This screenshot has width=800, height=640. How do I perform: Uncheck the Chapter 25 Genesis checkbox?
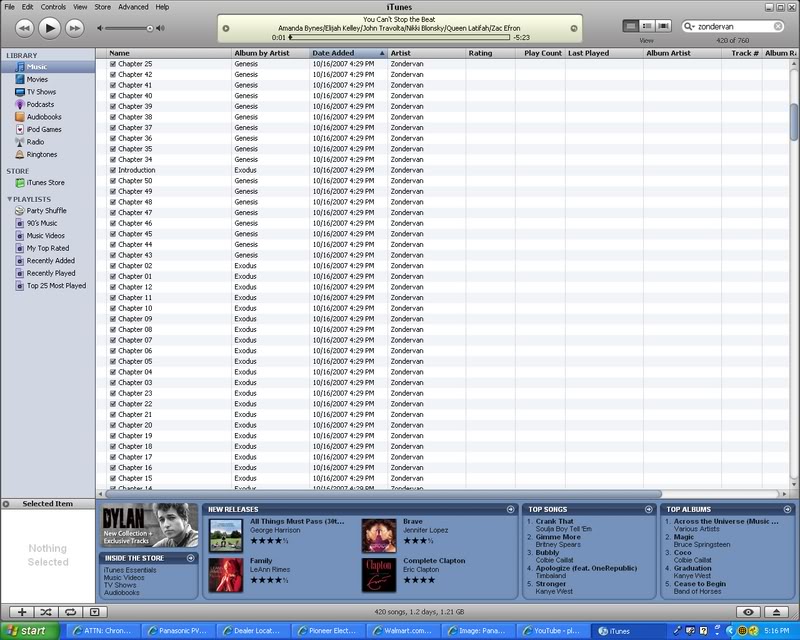113,64
